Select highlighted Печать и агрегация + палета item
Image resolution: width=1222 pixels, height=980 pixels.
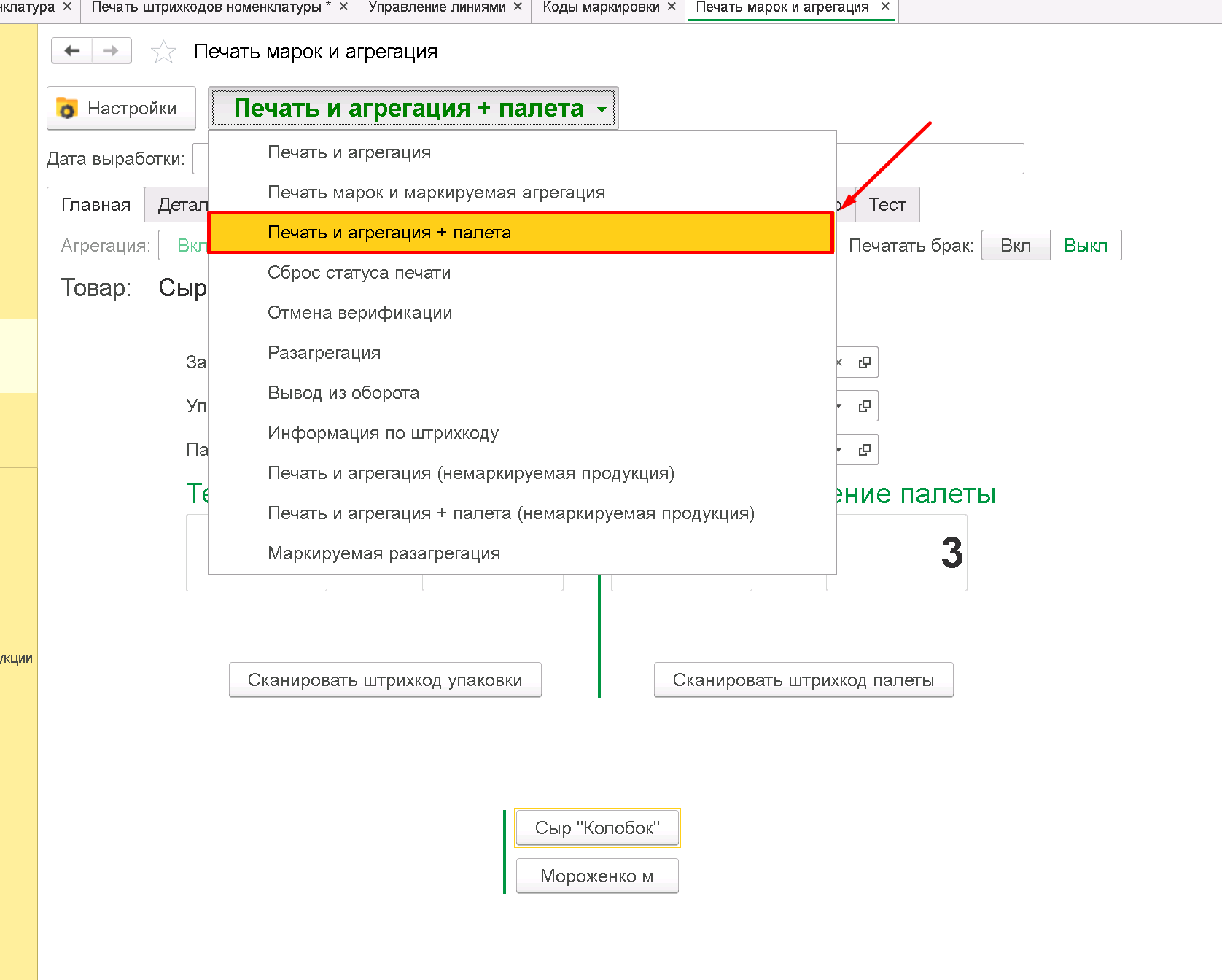click(521, 233)
